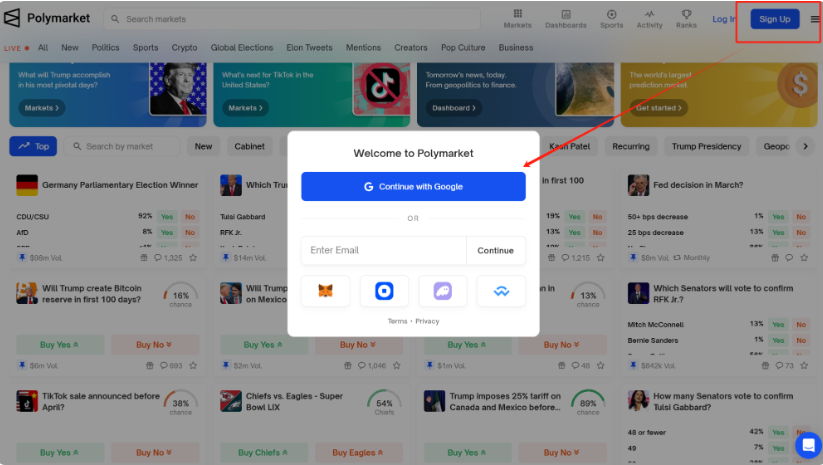
Task: Click the Sign Up button
Action: click(775, 19)
